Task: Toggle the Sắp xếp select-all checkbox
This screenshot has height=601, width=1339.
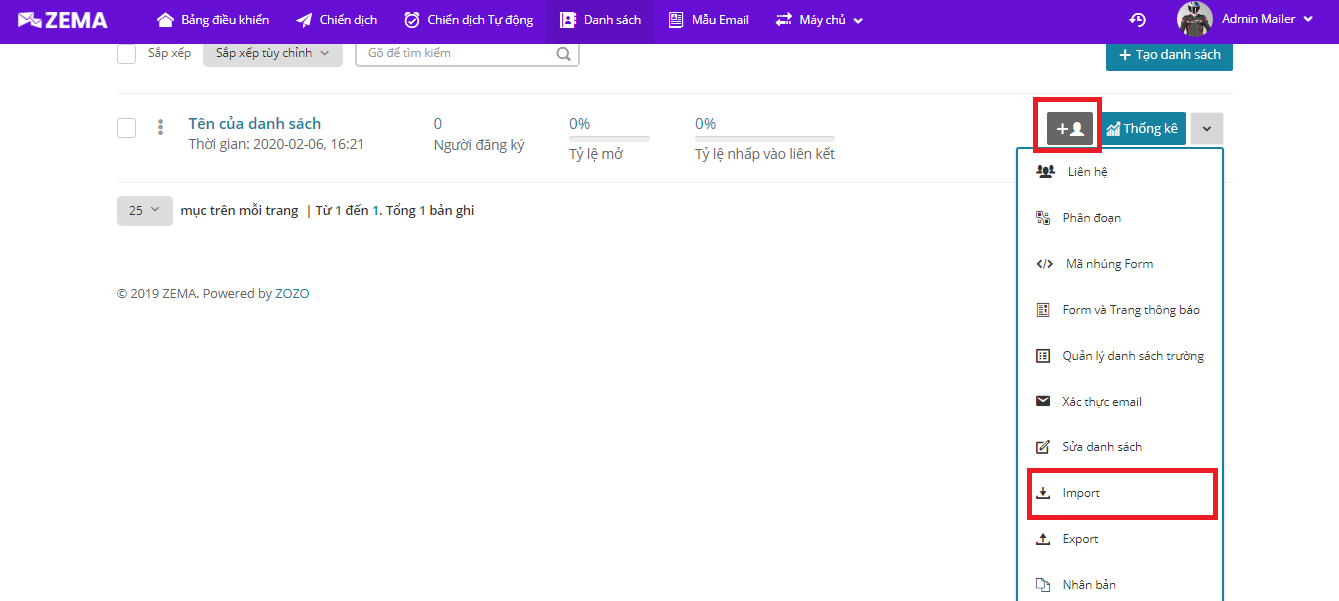Action: click(126, 54)
